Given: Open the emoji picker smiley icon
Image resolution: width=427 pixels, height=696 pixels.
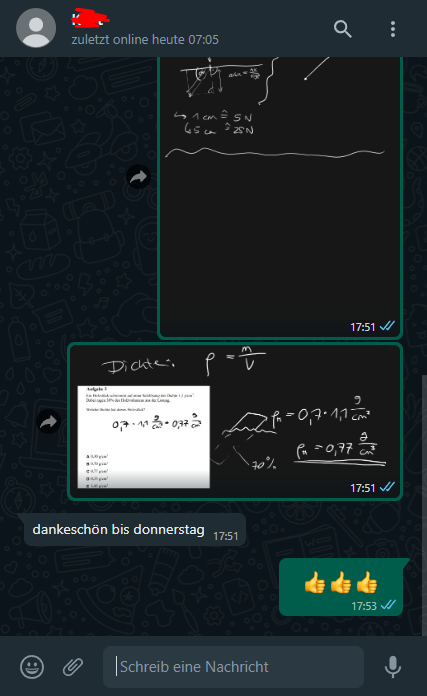Looking at the screenshot, I should [32, 666].
